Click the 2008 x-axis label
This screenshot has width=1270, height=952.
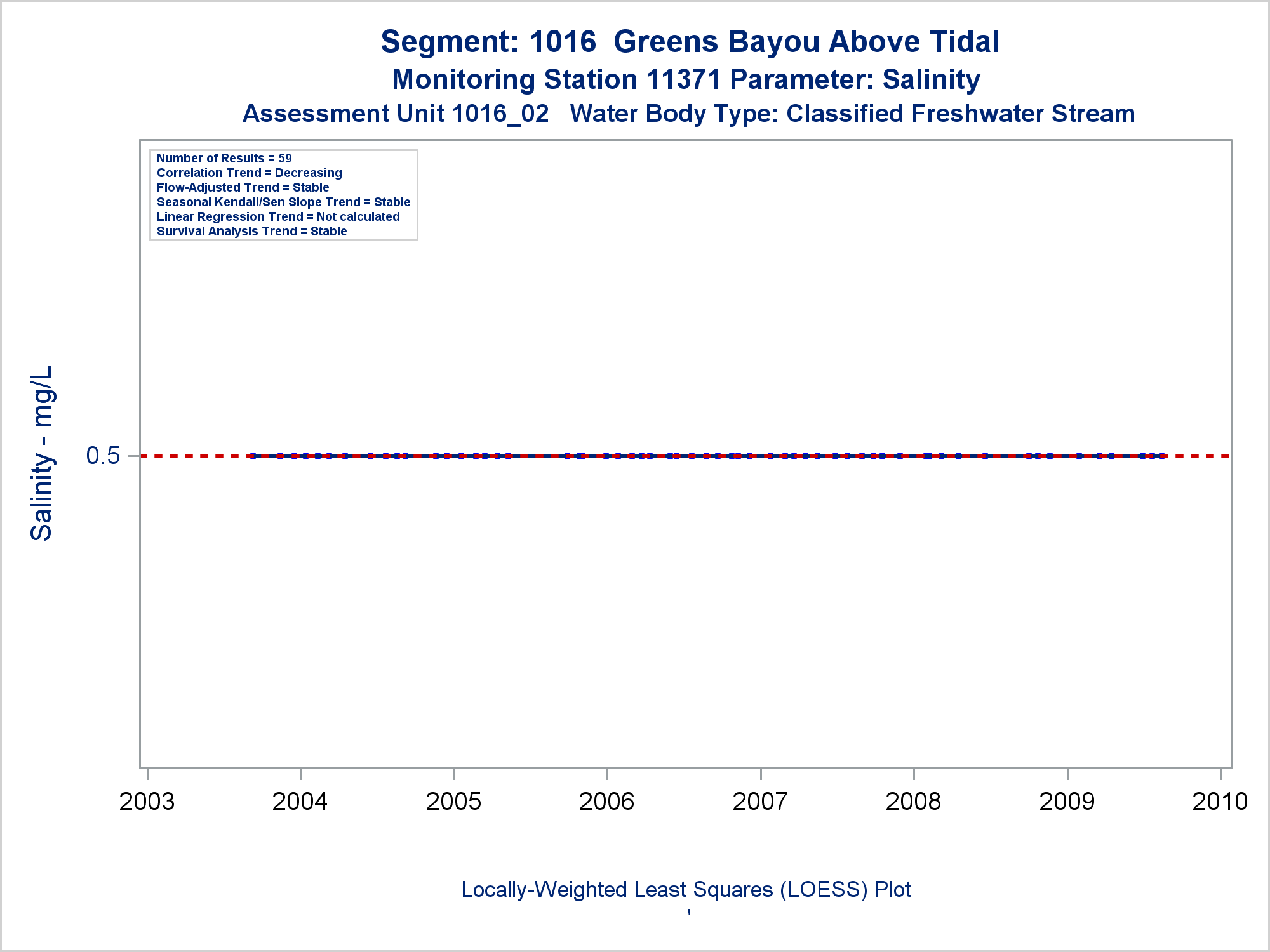pyautogui.click(x=913, y=802)
